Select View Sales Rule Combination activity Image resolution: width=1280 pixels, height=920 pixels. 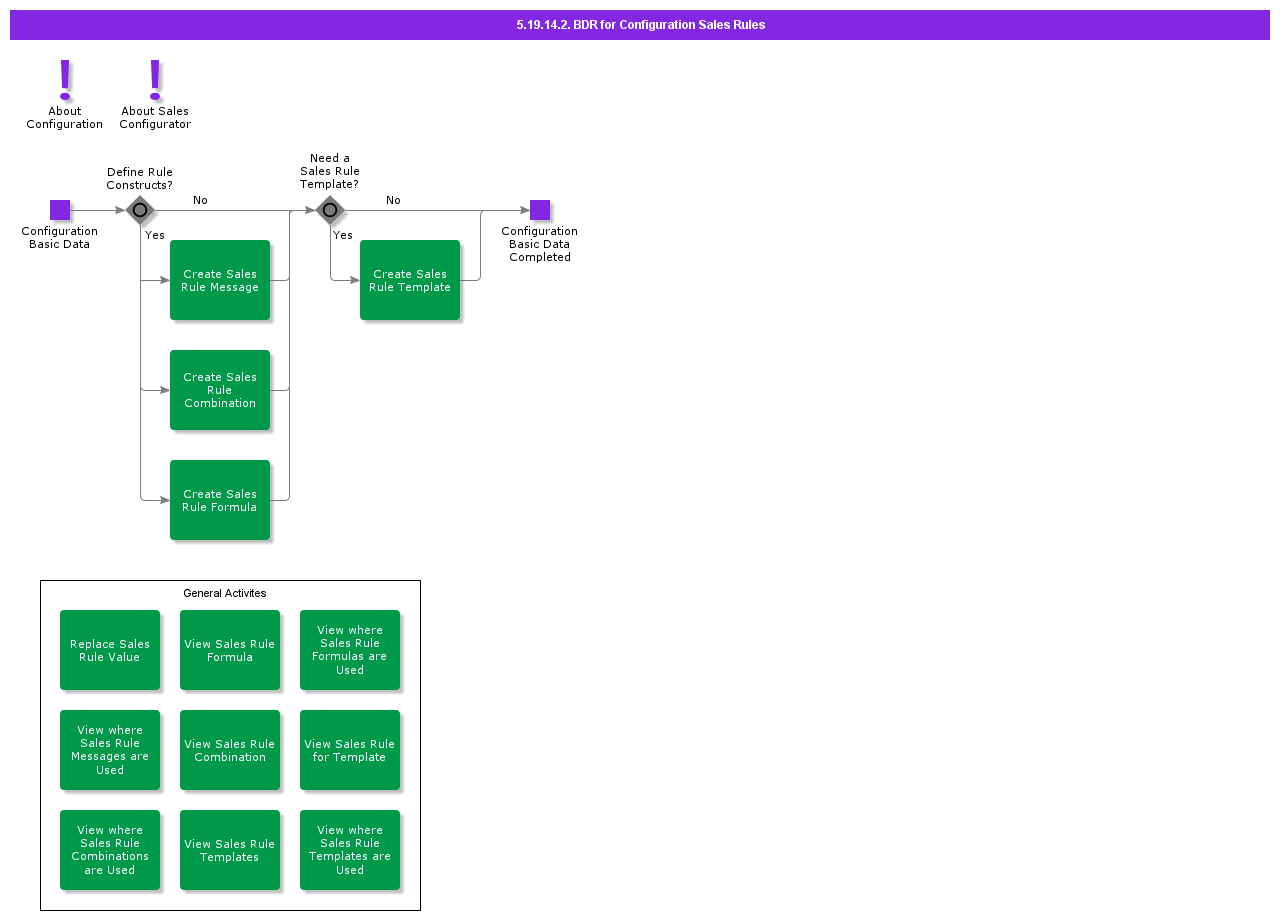point(230,750)
